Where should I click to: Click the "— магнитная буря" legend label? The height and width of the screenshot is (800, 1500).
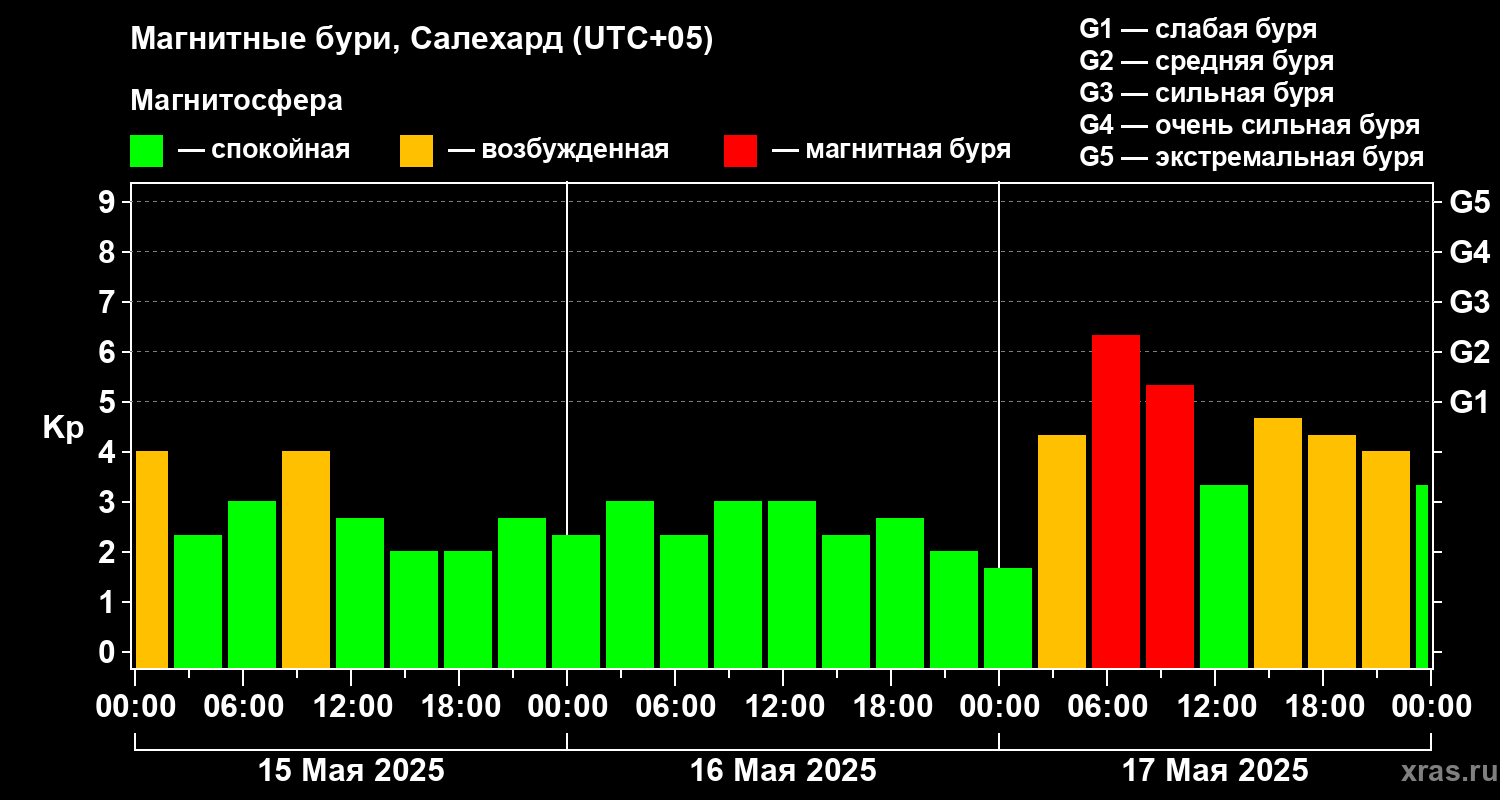tap(892, 150)
